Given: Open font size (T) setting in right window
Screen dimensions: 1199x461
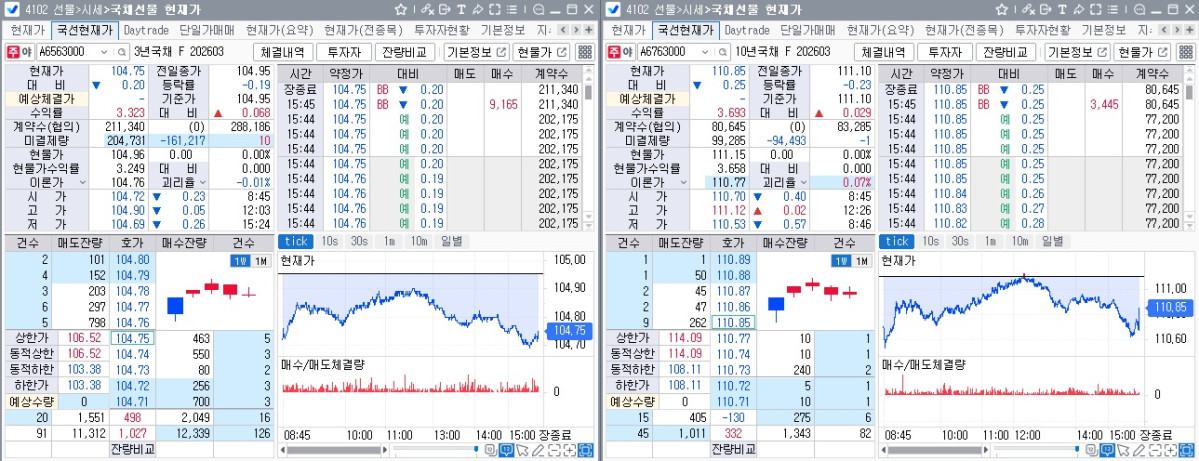Looking at the screenshot, I should click(x=1062, y=9).
